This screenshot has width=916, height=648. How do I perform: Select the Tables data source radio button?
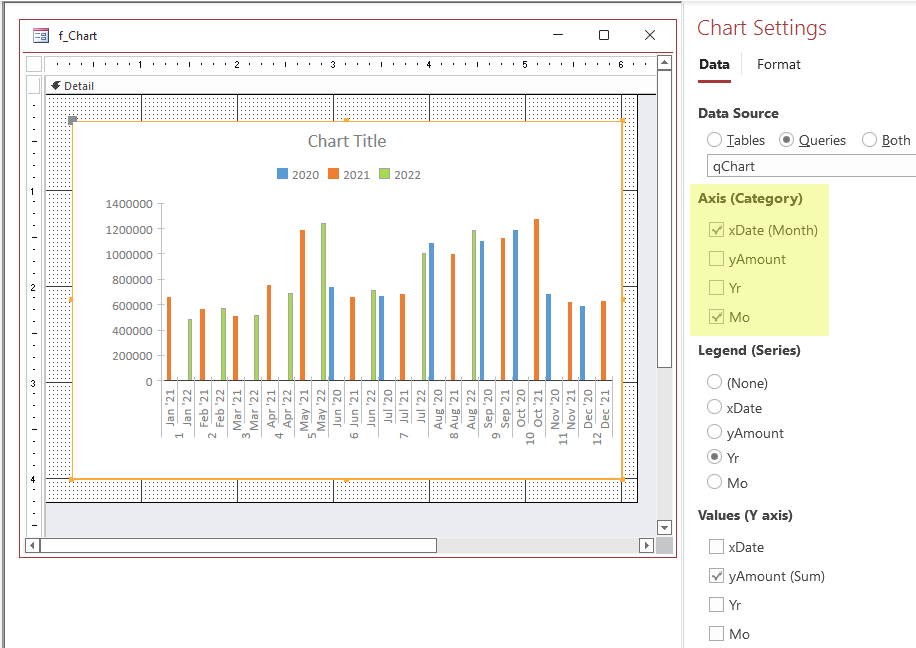pos(714,140)
